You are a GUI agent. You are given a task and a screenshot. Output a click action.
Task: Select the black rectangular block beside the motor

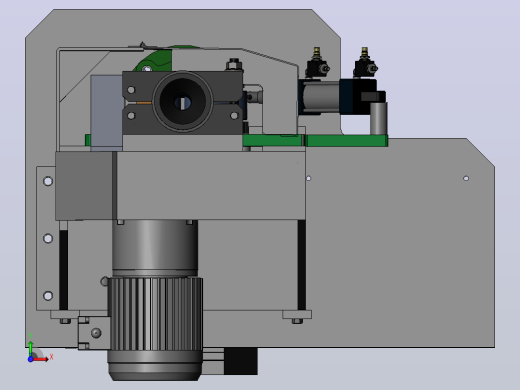click(241, 361)
